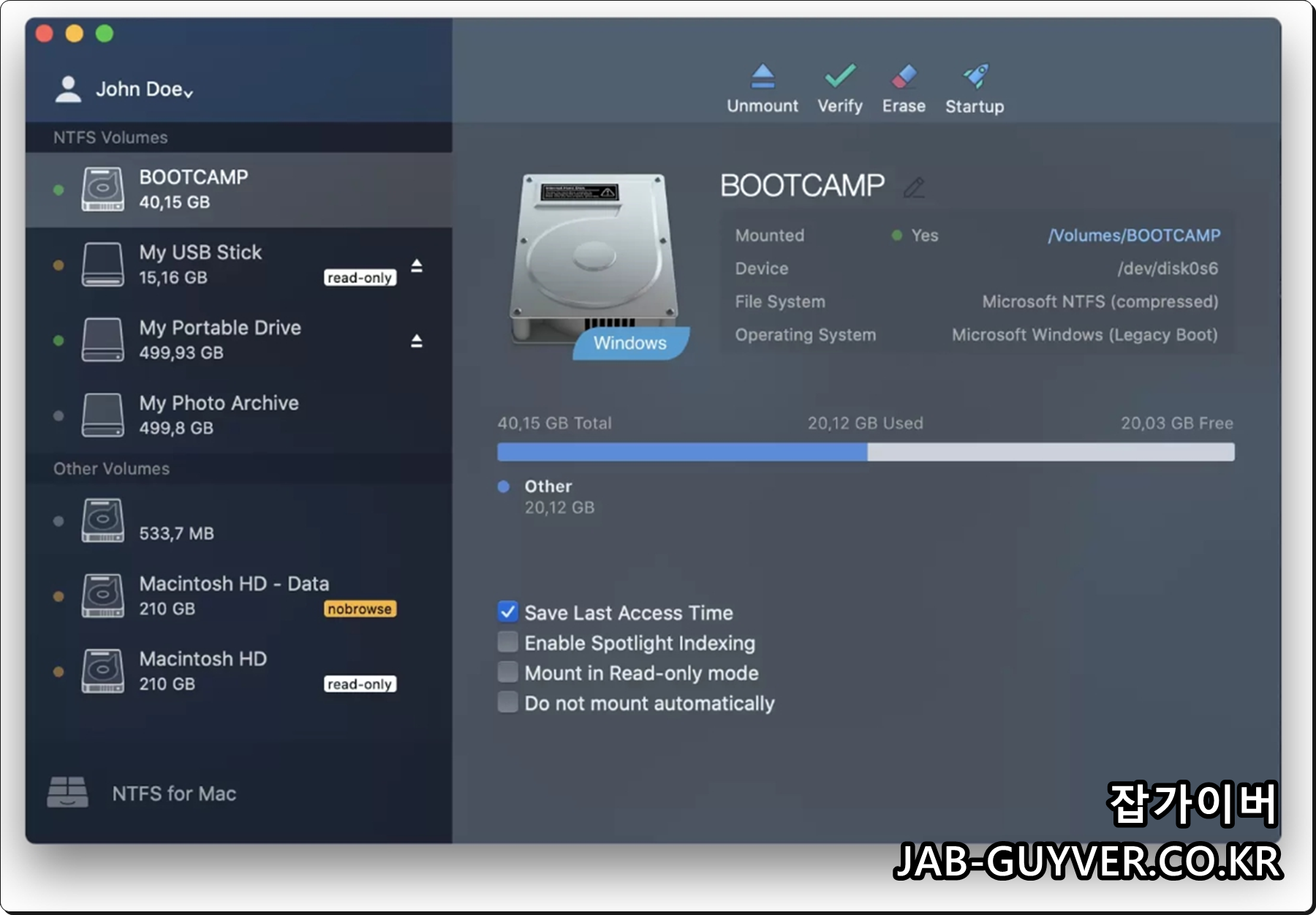The width and height of the screenshot is (1316, 915).
Task: Click the Macintosh HD - Data disk icon
Action: tap(102, 596)
